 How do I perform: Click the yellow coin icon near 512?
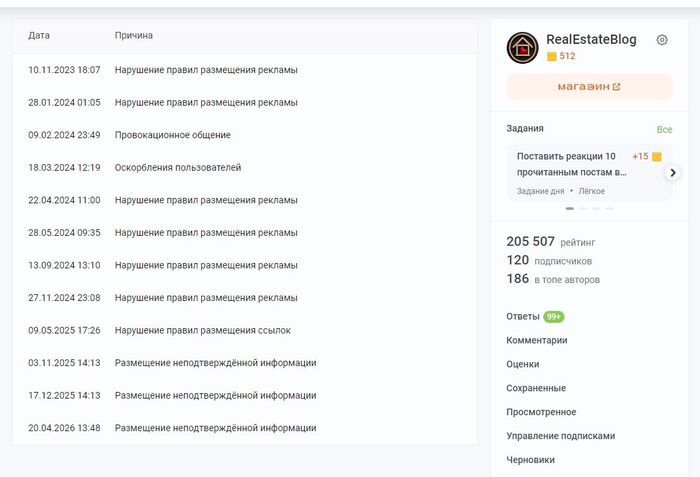pyautogui.click(x=552, y=56)
